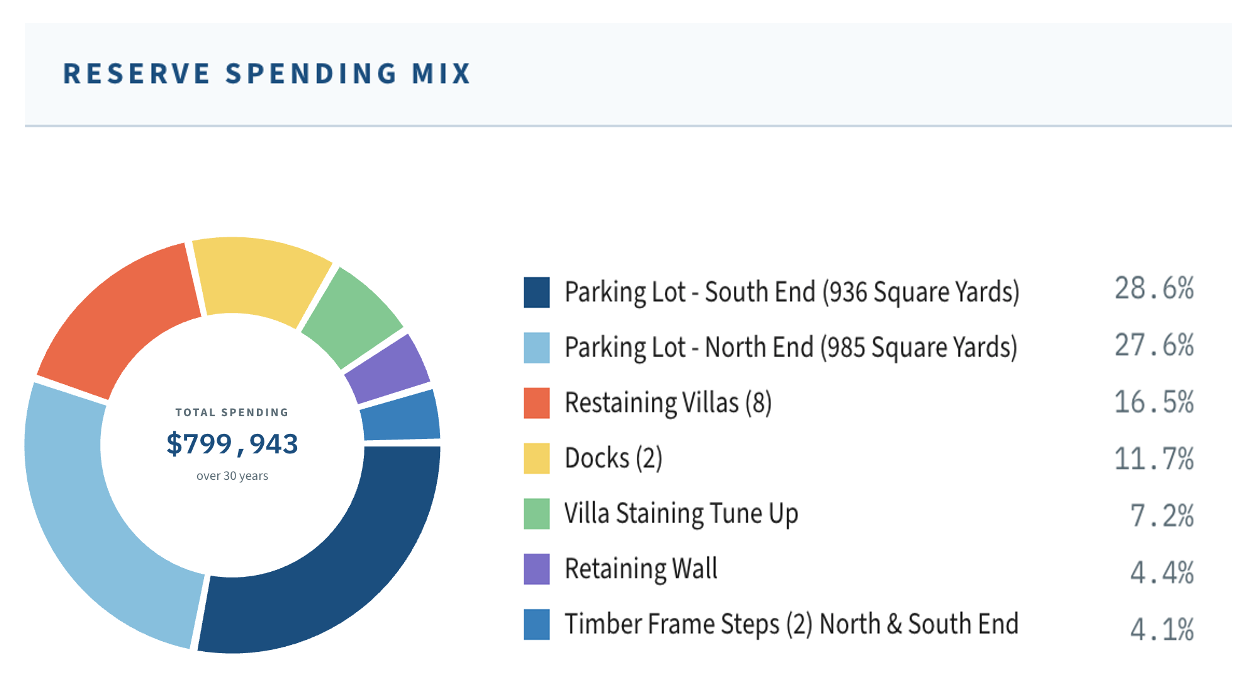1248x686 pixels.
Task: Select the small medium-blue donut chart segment
Action: click(x=402, y=416)
